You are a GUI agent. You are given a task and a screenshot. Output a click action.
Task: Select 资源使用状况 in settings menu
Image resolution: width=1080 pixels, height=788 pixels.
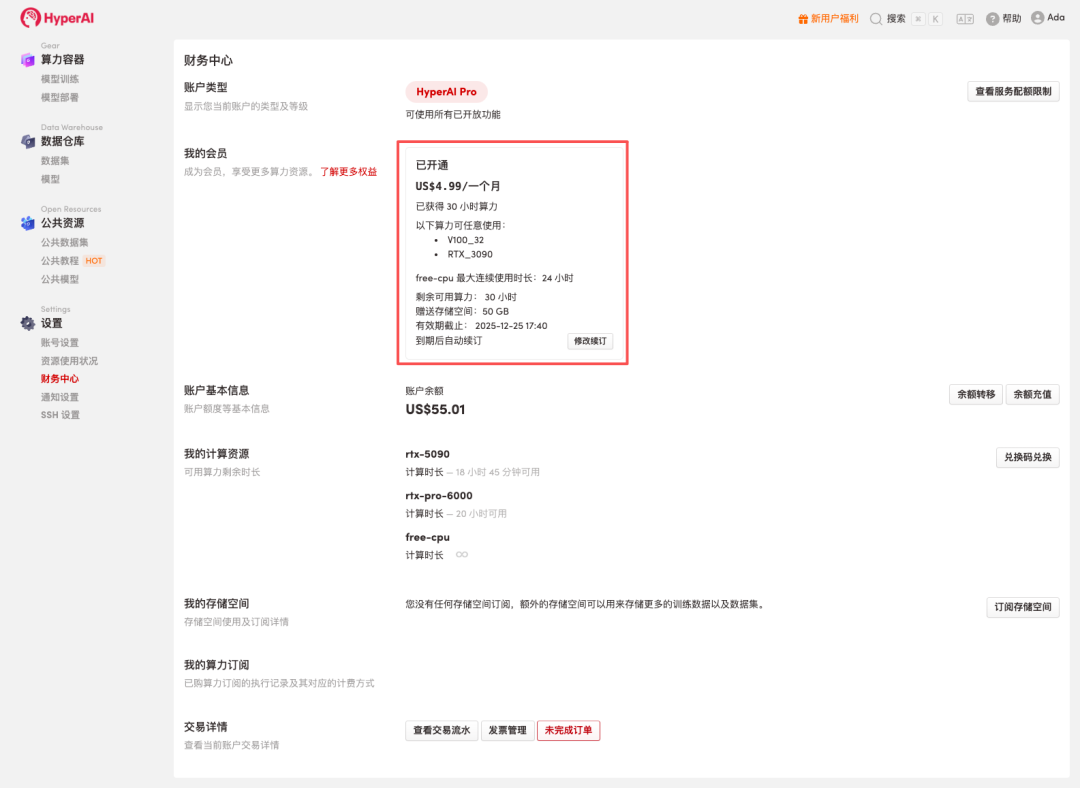click(69, 361)
